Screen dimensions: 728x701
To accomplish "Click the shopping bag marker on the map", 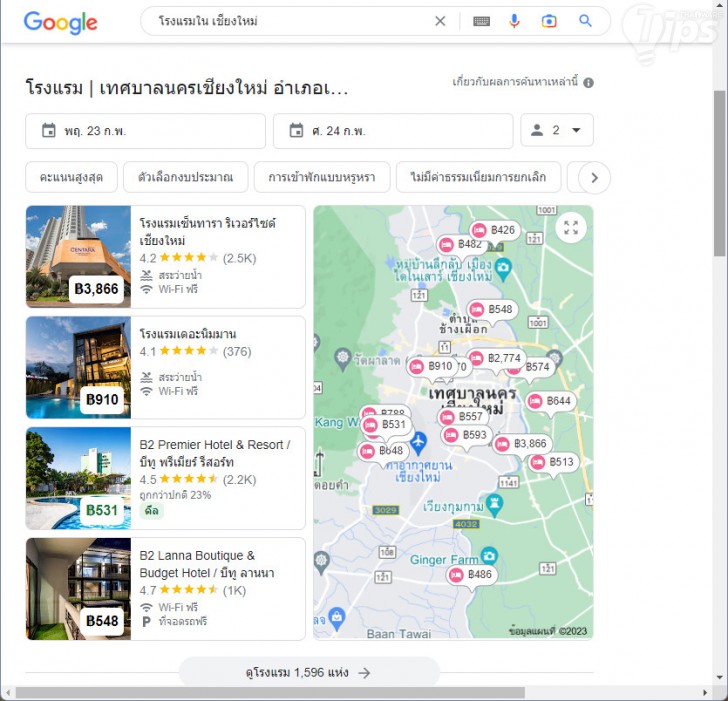I will point(337,618).
